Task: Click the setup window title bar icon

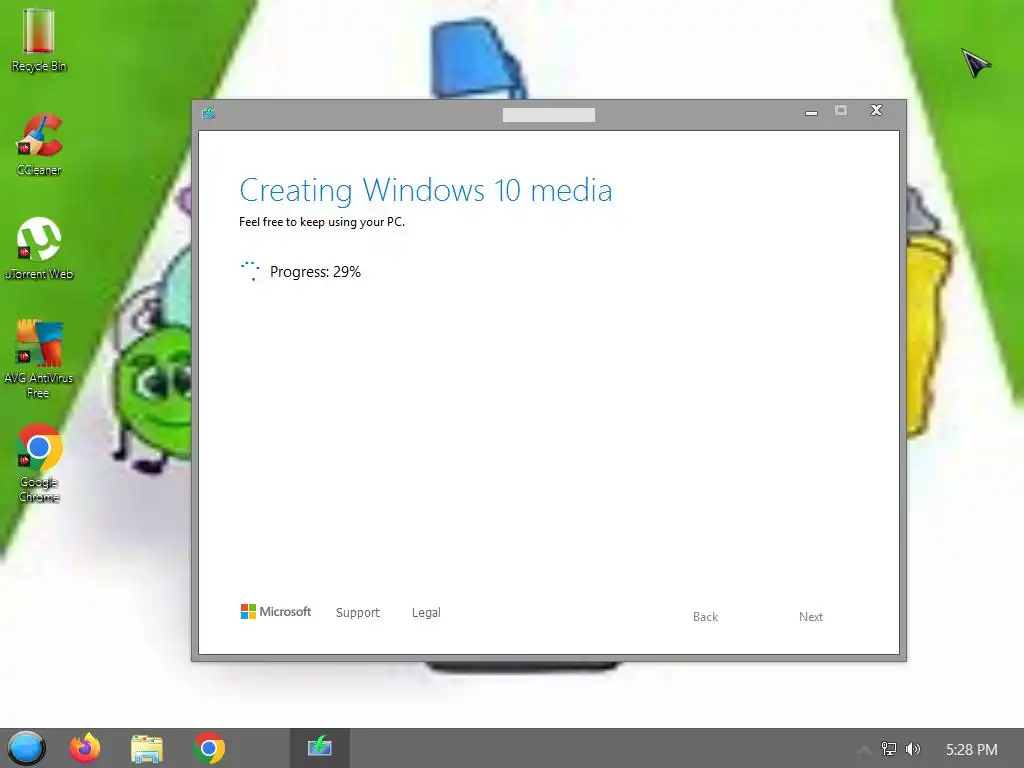Action: coord(208,114)
